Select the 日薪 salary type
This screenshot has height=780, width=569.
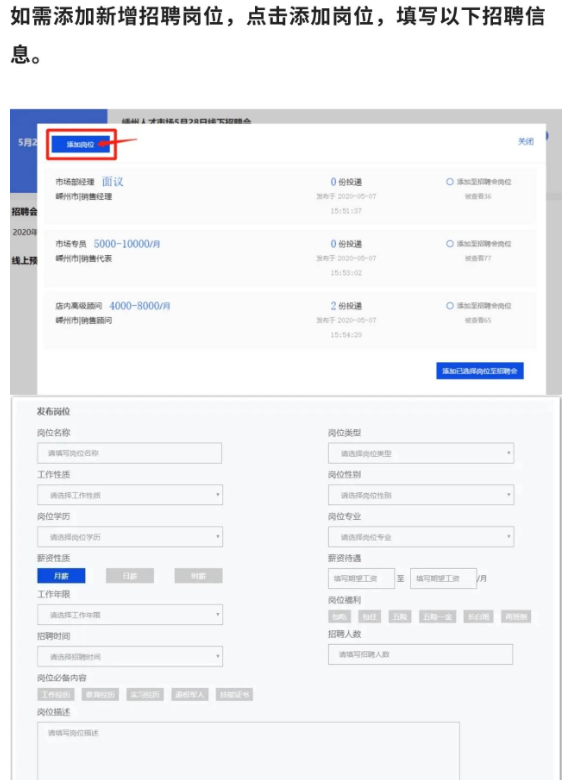(130, 576)
